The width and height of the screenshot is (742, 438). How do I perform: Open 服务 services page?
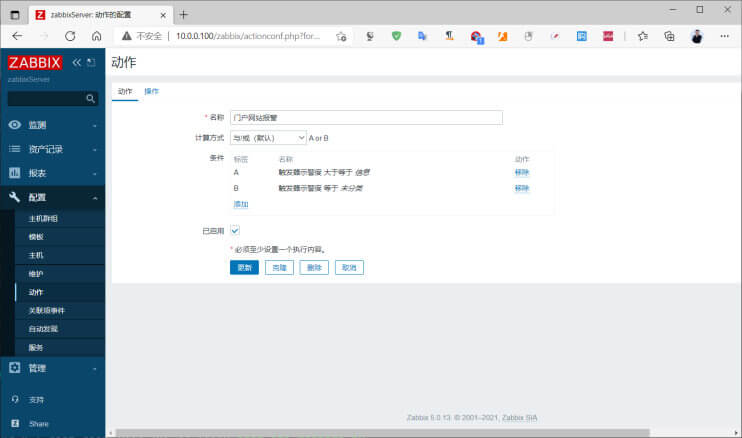pyautogui.click(x=36, y=348)
